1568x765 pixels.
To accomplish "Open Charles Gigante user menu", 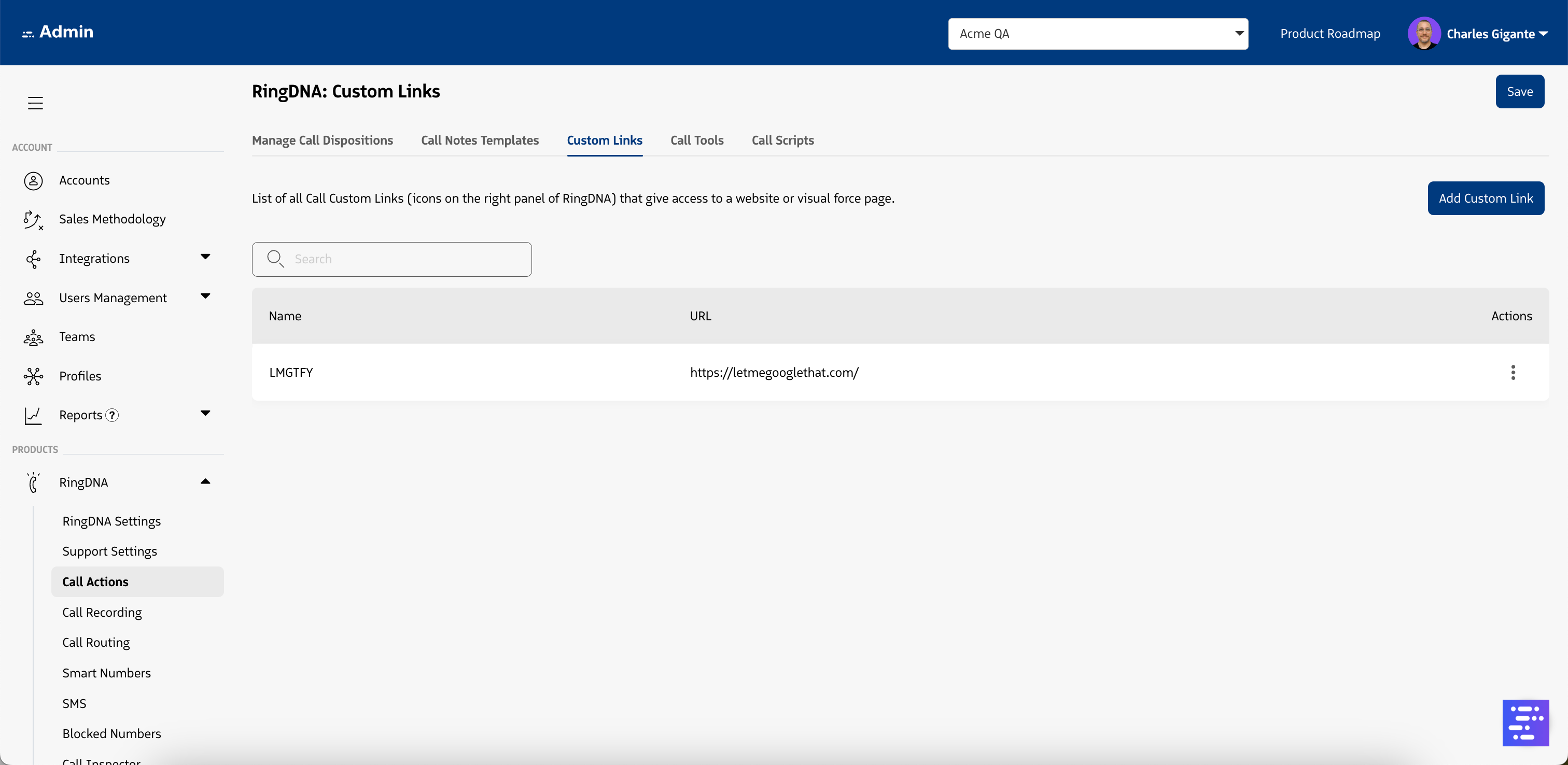I will pyautogui.click(x=1496, y=34).
